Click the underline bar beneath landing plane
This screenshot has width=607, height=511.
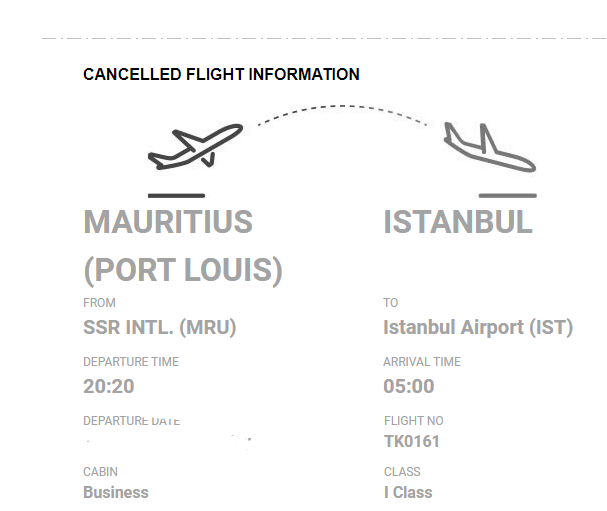tap(508, 195)
